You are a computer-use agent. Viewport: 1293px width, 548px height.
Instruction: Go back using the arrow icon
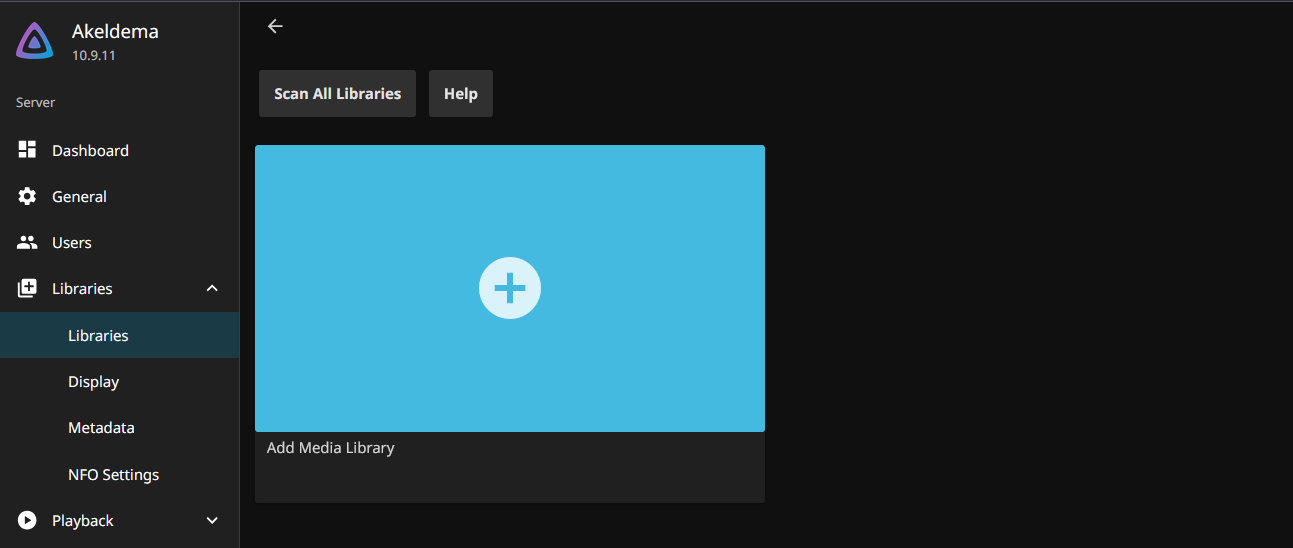275,26
